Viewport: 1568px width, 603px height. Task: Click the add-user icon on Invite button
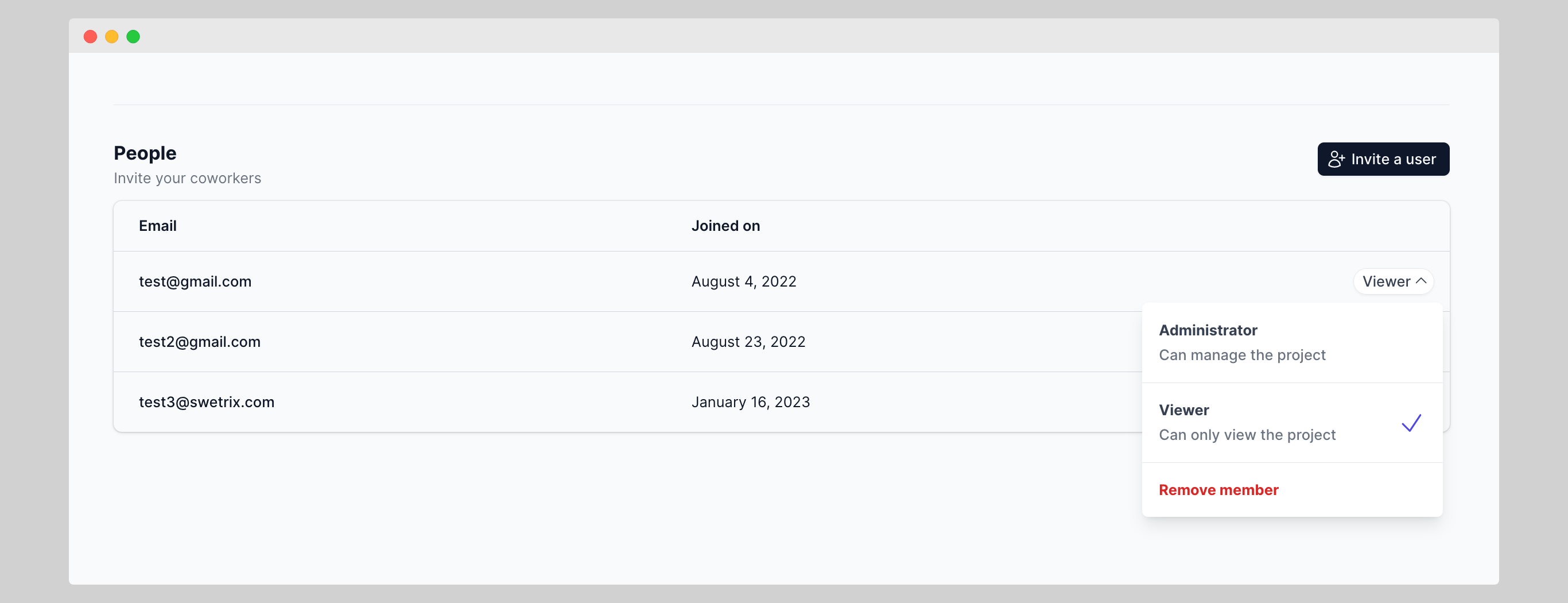click(x=1336, y=159)
